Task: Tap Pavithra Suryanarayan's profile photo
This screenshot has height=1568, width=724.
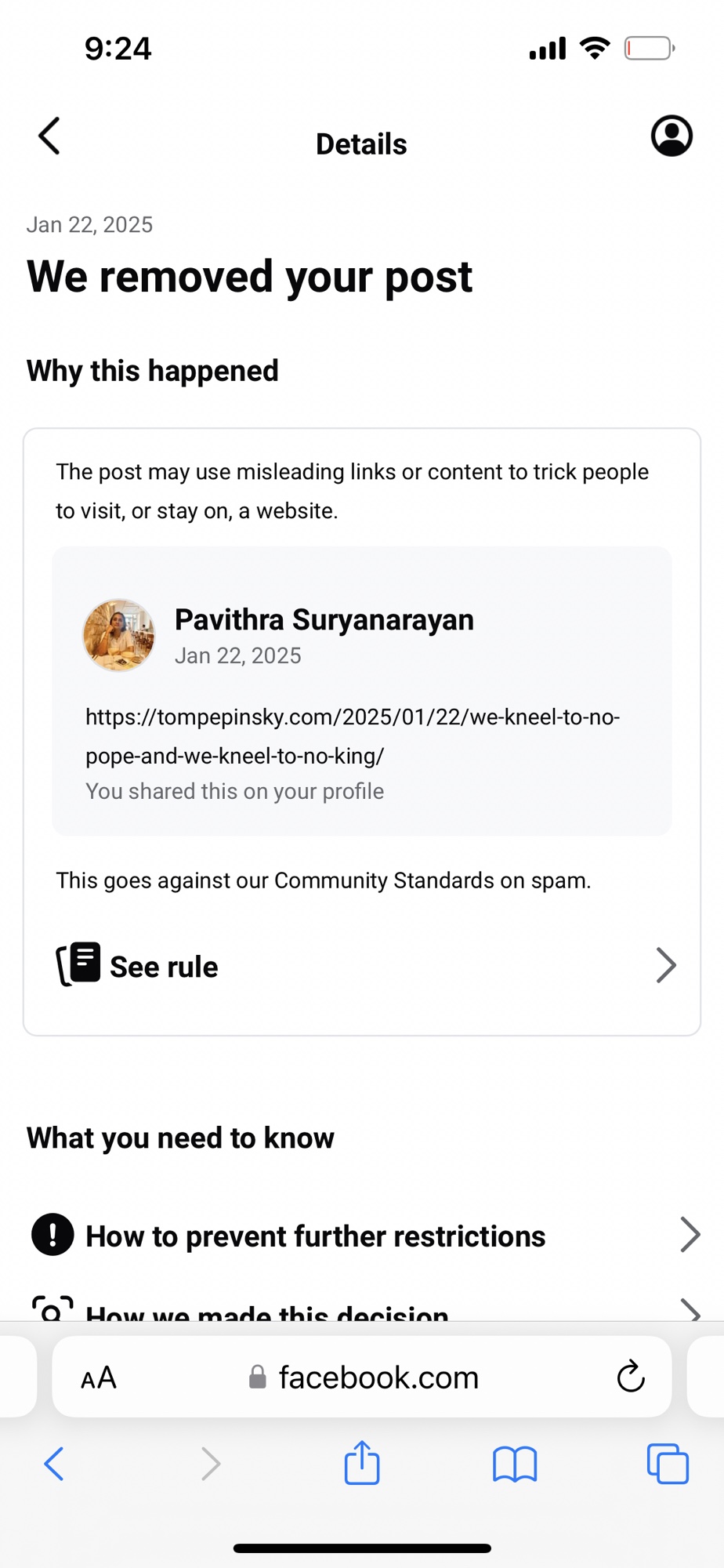Action: click(119, 635)
